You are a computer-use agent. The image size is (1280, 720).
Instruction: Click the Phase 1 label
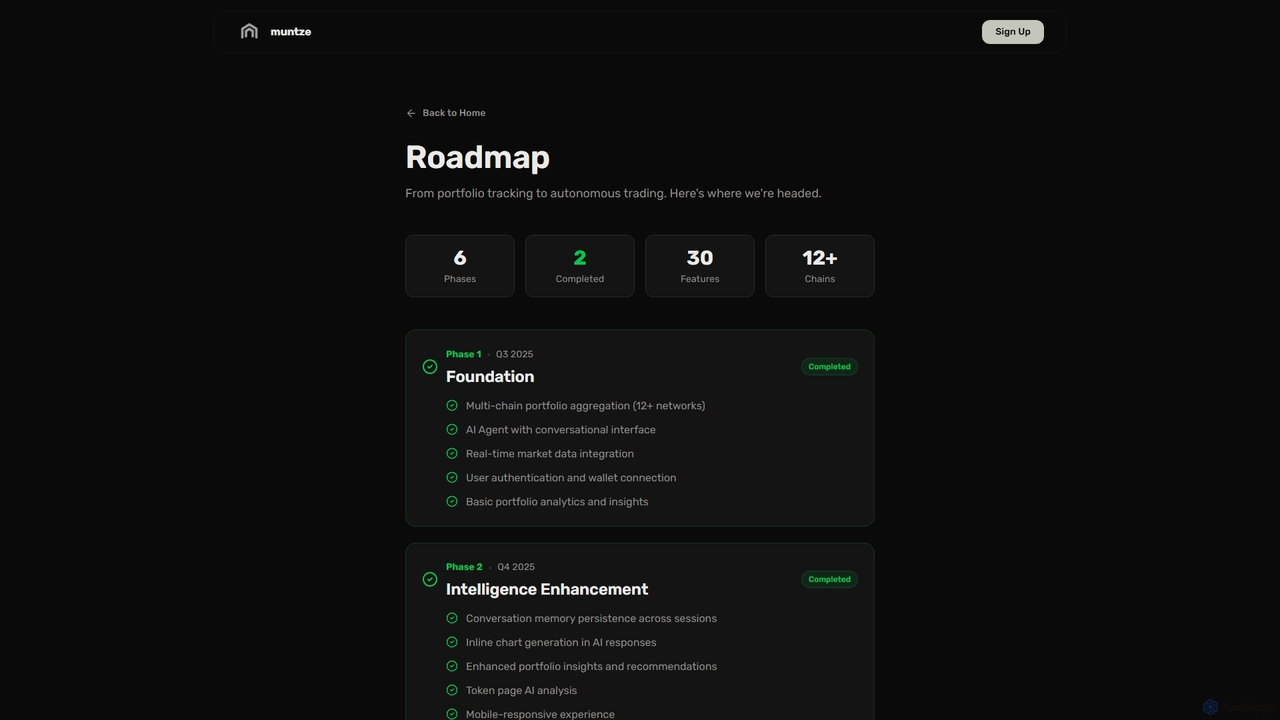[463, 354]
